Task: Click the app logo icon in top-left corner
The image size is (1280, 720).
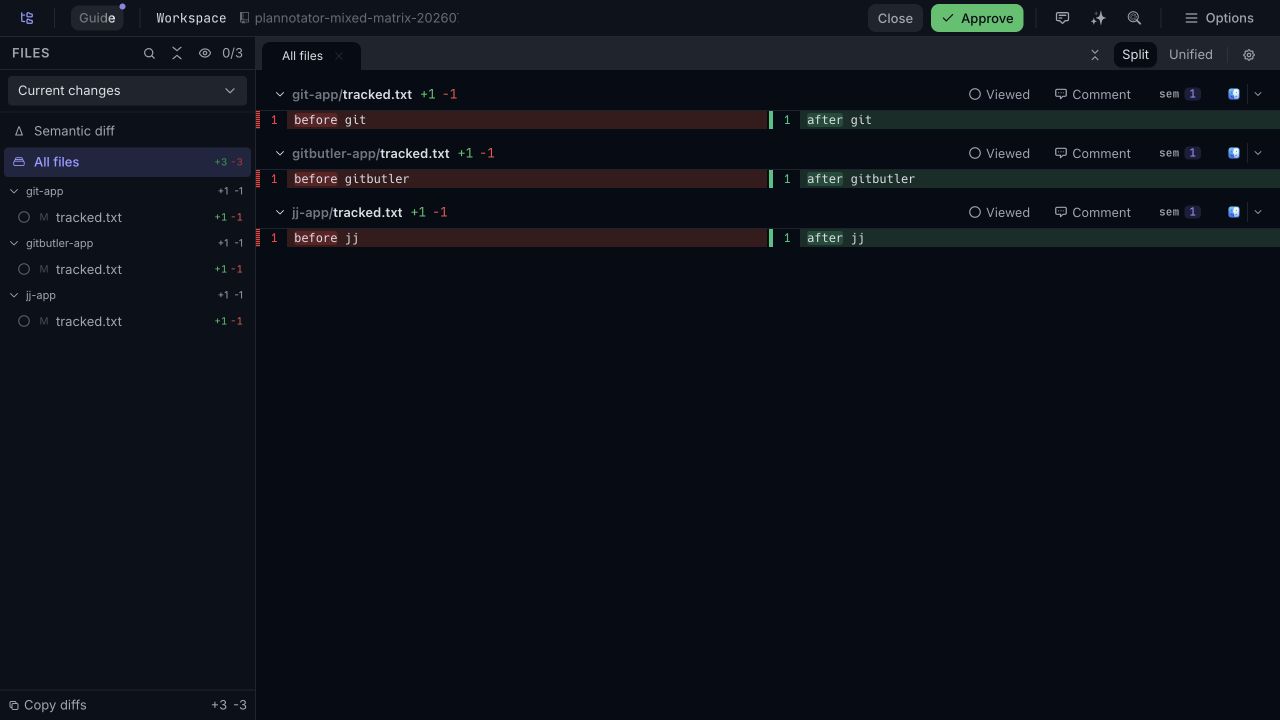Action: tap(27, 18)
